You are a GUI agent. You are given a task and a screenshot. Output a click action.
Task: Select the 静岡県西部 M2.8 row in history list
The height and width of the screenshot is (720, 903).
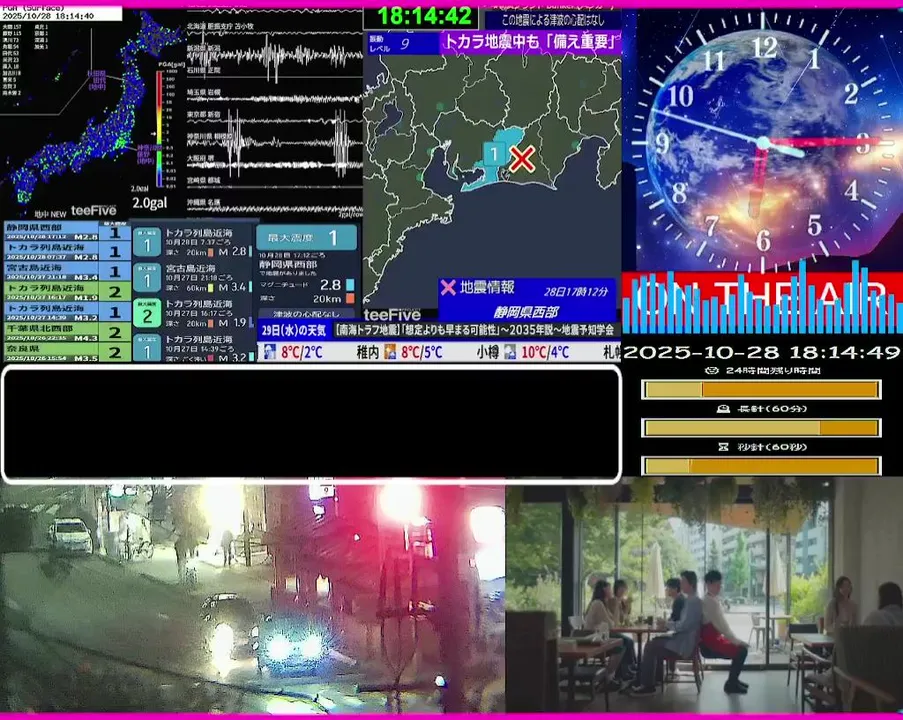(x=67, y=232)
